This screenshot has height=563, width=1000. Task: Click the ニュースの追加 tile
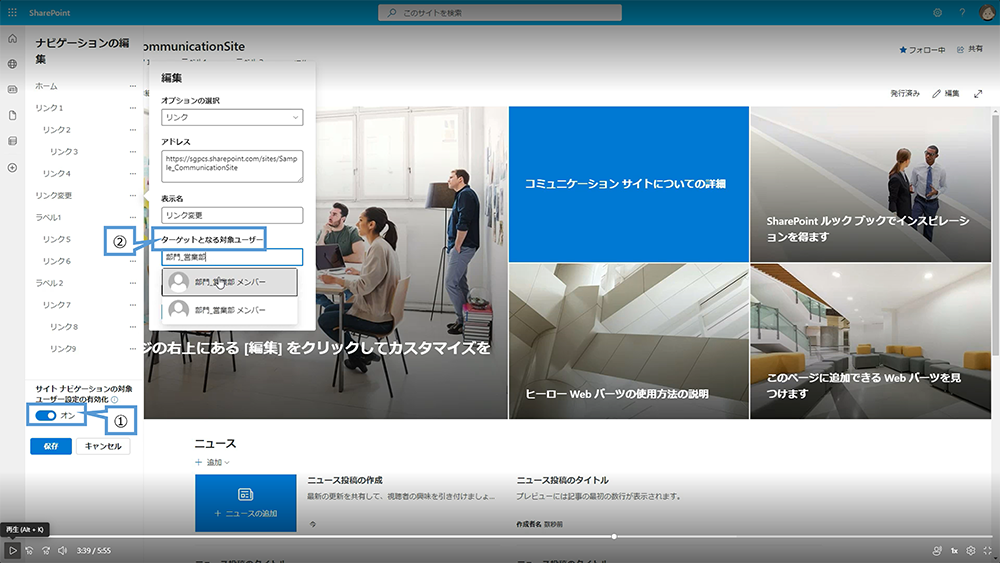tap(246, 503)
